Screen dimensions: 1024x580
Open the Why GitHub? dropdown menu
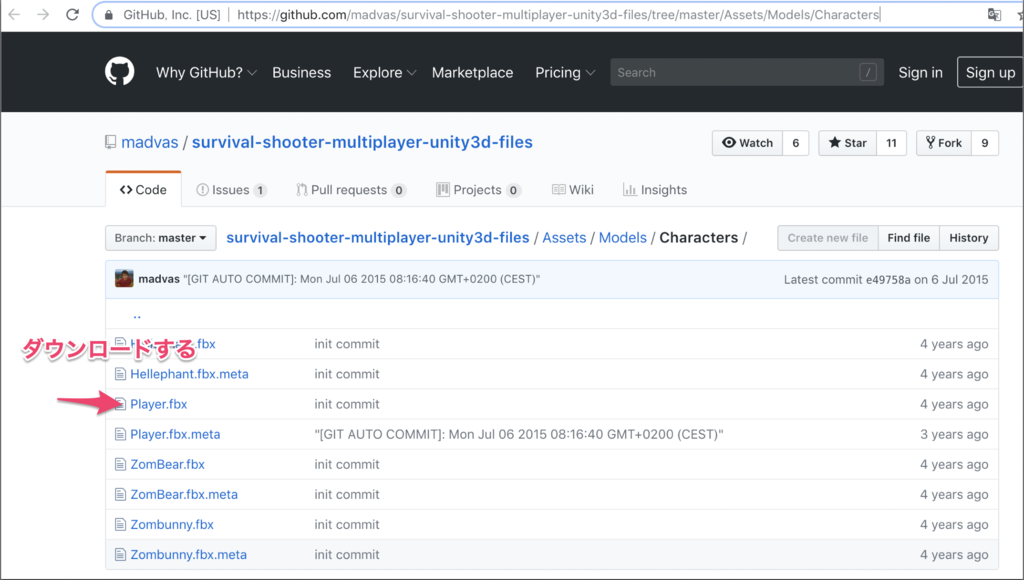coord(206,72)
